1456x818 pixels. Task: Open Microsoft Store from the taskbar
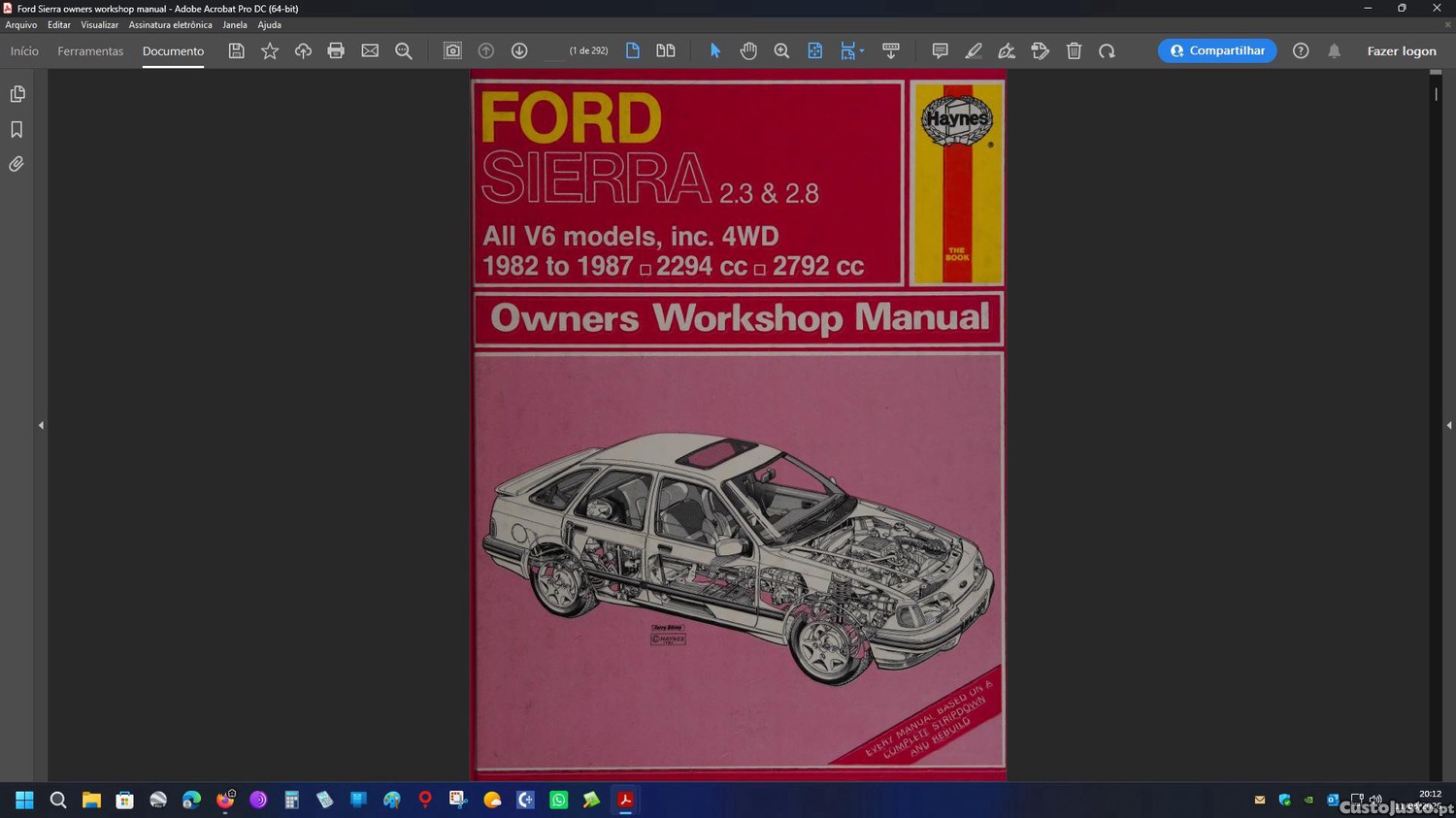124,800
